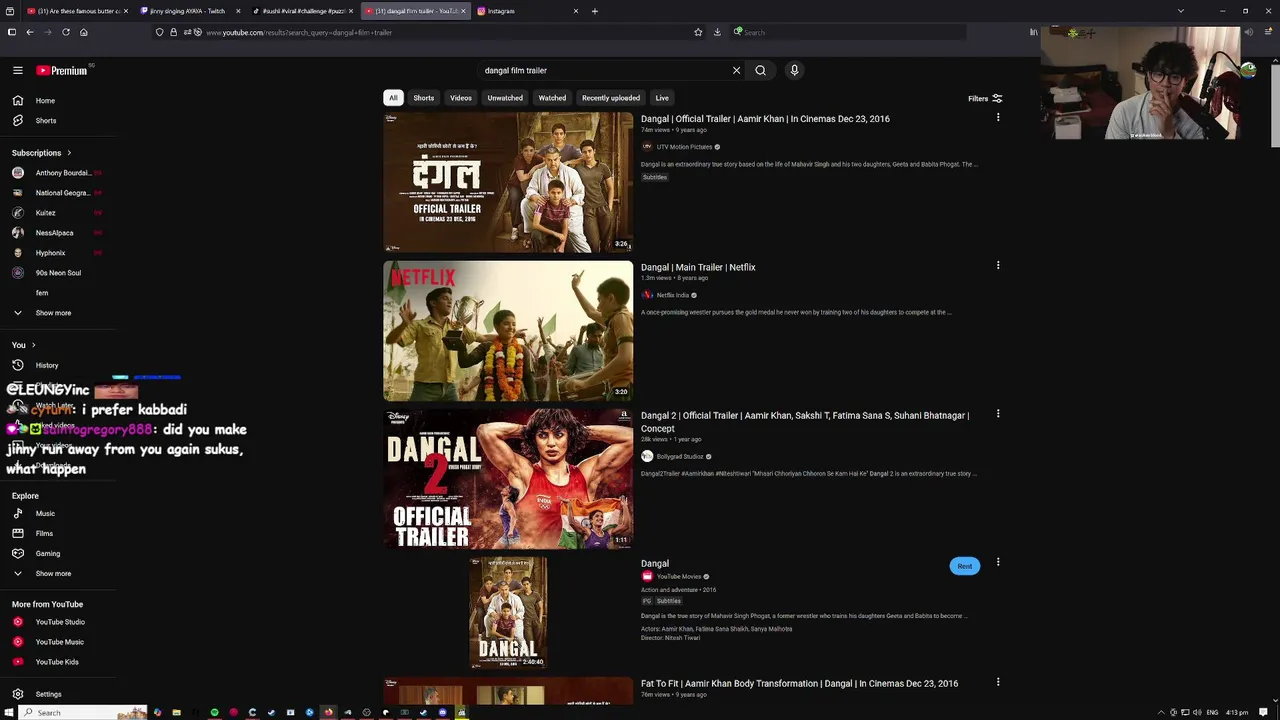Open options menu for the Dangal movie
The width and height of the screenshot is (1280, 720).
click(x=997, y=562)
